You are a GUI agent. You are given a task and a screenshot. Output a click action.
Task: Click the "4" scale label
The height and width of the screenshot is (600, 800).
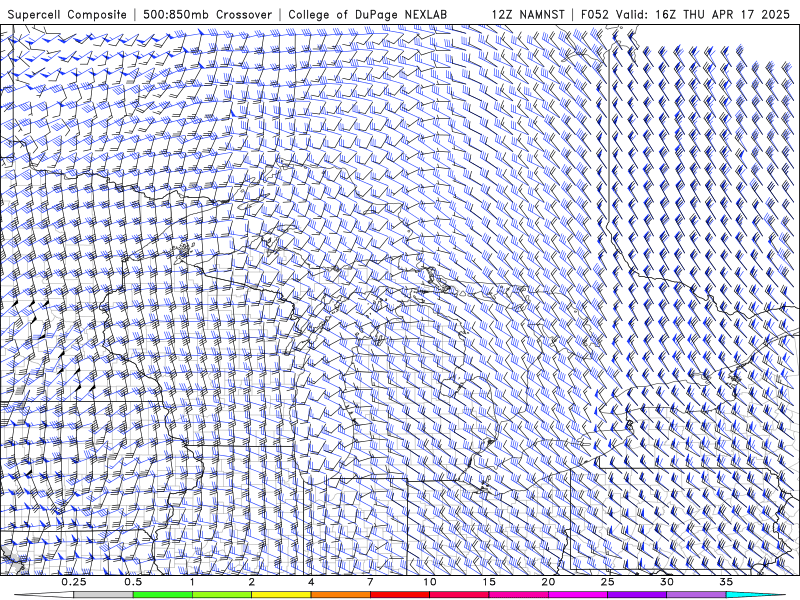click(311, 582)
